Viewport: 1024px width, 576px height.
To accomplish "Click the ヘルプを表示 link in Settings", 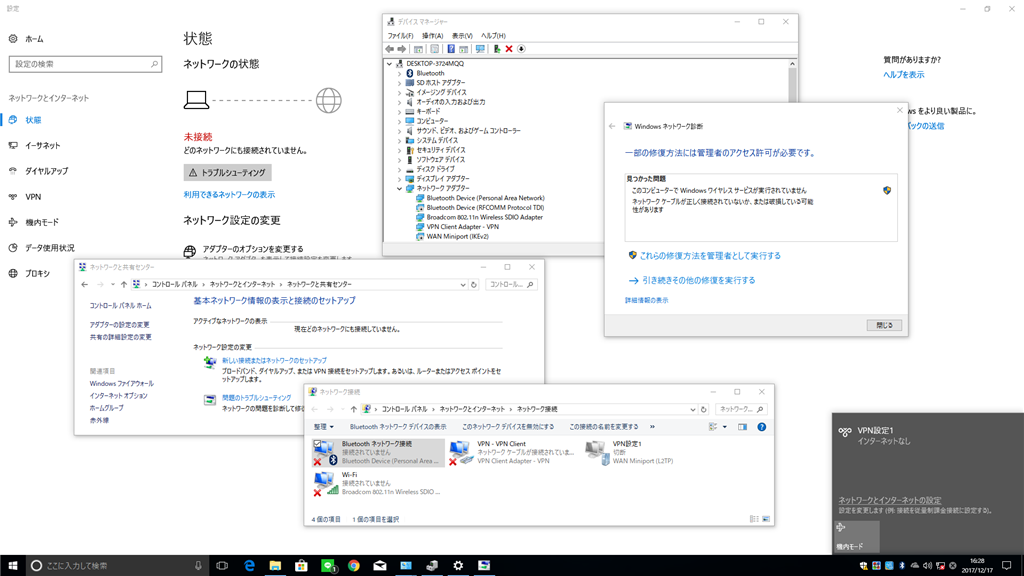I will tap(904, 75).
